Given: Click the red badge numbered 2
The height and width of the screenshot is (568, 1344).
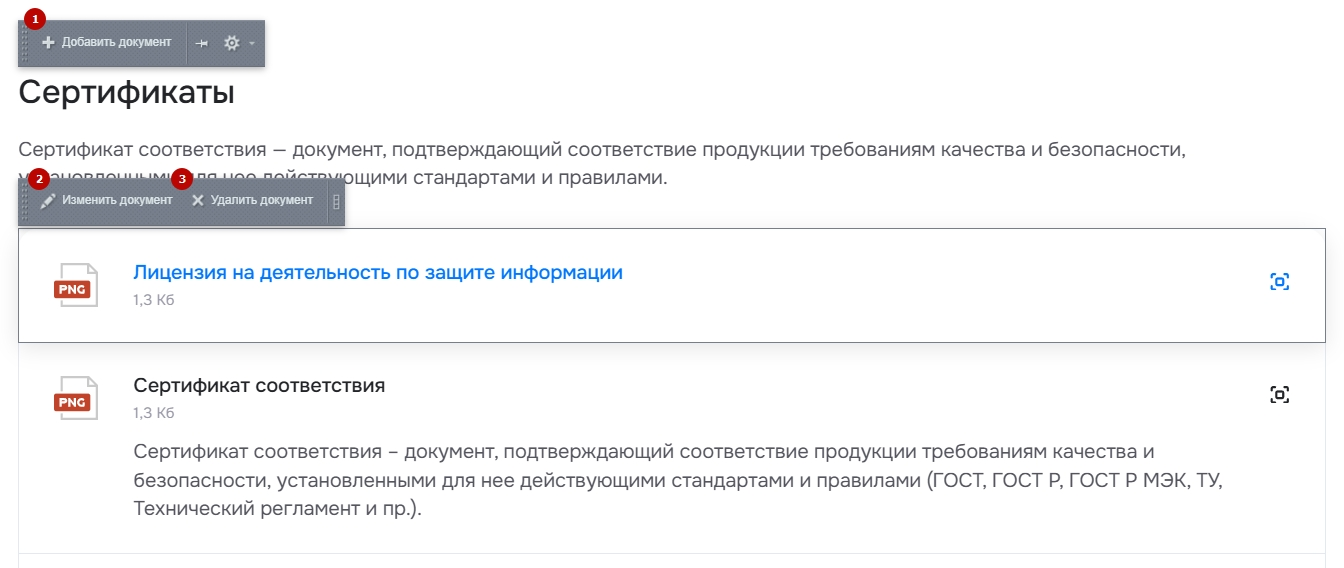Looking at the screenshot, I should [38, 179].
